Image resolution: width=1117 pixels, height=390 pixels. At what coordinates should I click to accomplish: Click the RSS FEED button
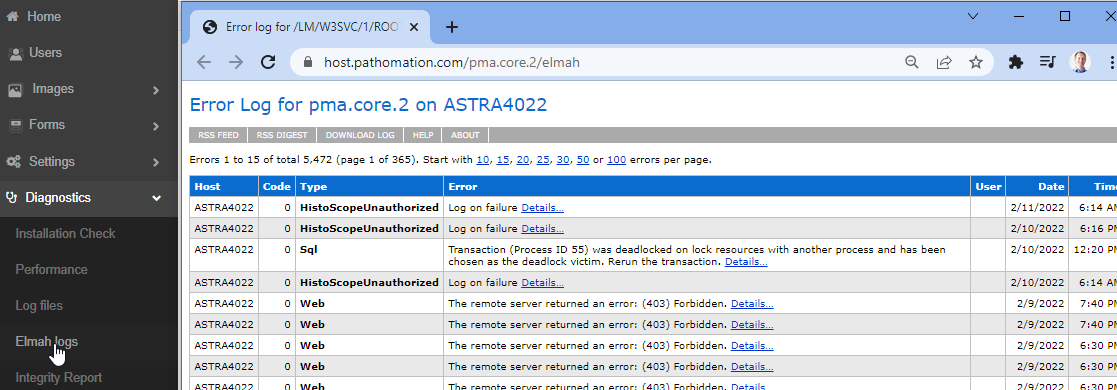(x=218, y=135)
